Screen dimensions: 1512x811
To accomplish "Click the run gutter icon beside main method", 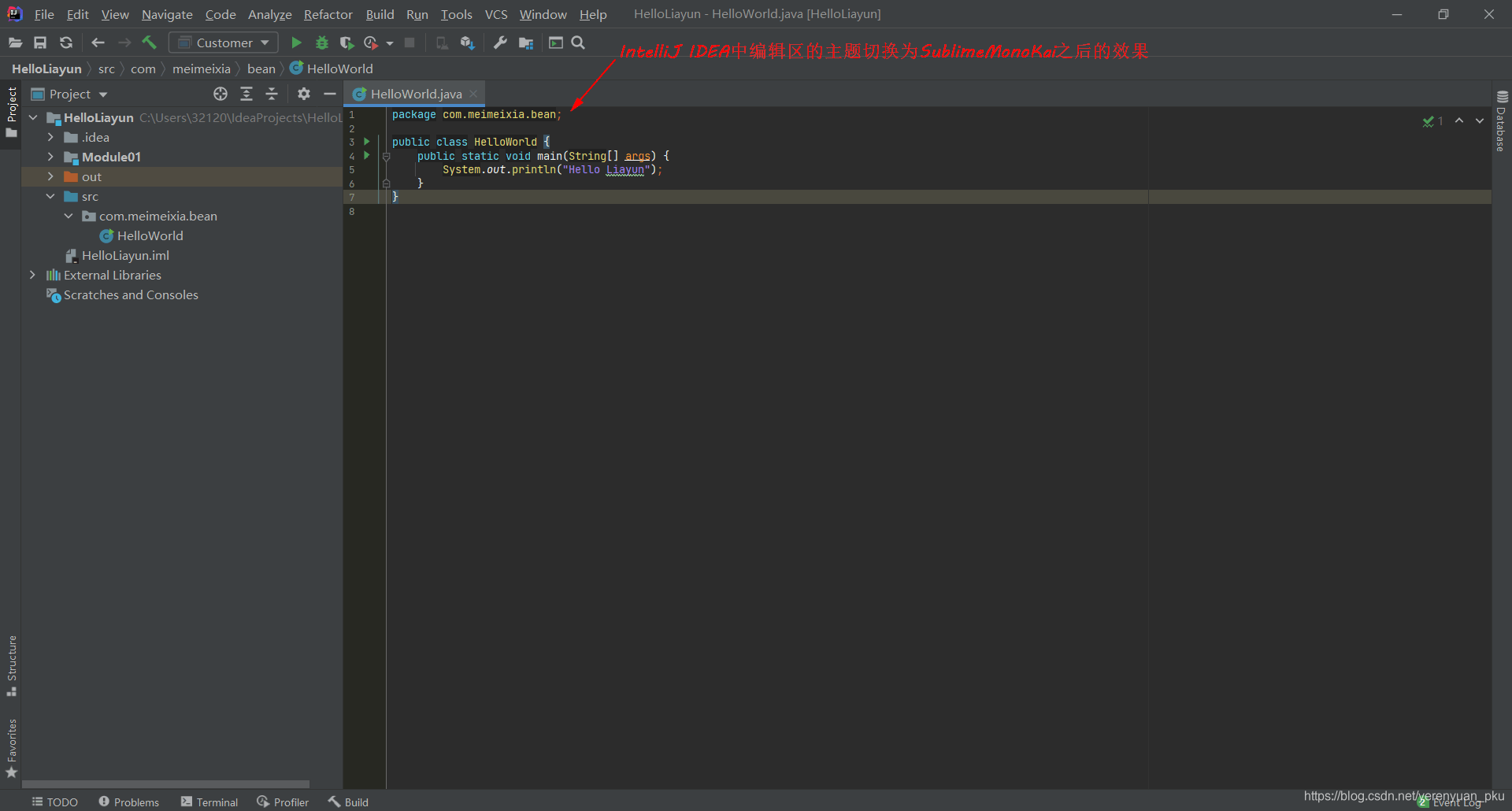I will pyautogui.click(x=366, y=156).
